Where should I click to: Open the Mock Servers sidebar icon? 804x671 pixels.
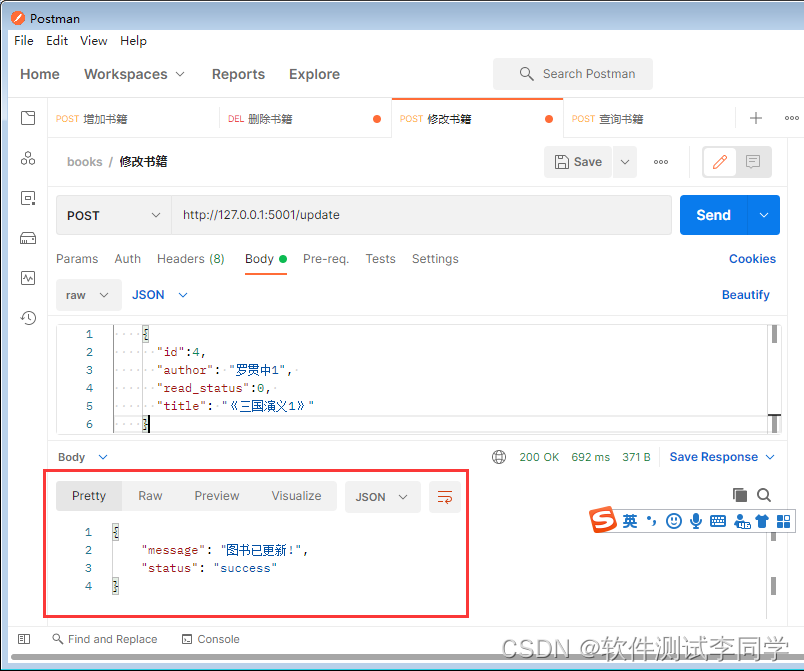coord(28,238)
